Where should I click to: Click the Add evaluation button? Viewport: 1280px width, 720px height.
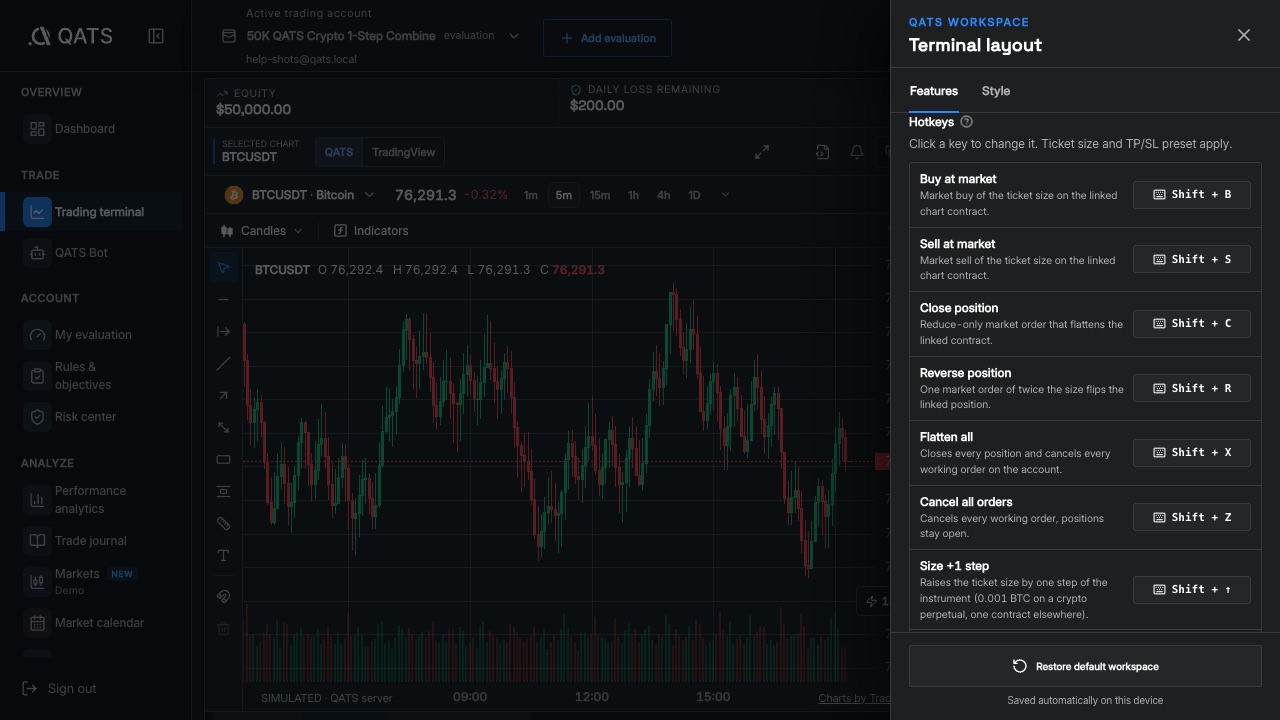pos(607,38)
